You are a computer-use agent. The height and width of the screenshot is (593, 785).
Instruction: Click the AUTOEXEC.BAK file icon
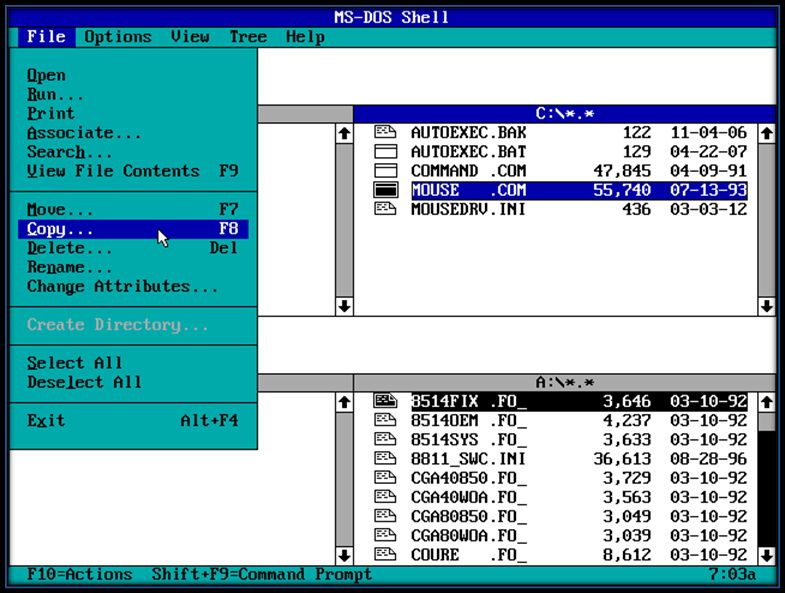(385, 132)
